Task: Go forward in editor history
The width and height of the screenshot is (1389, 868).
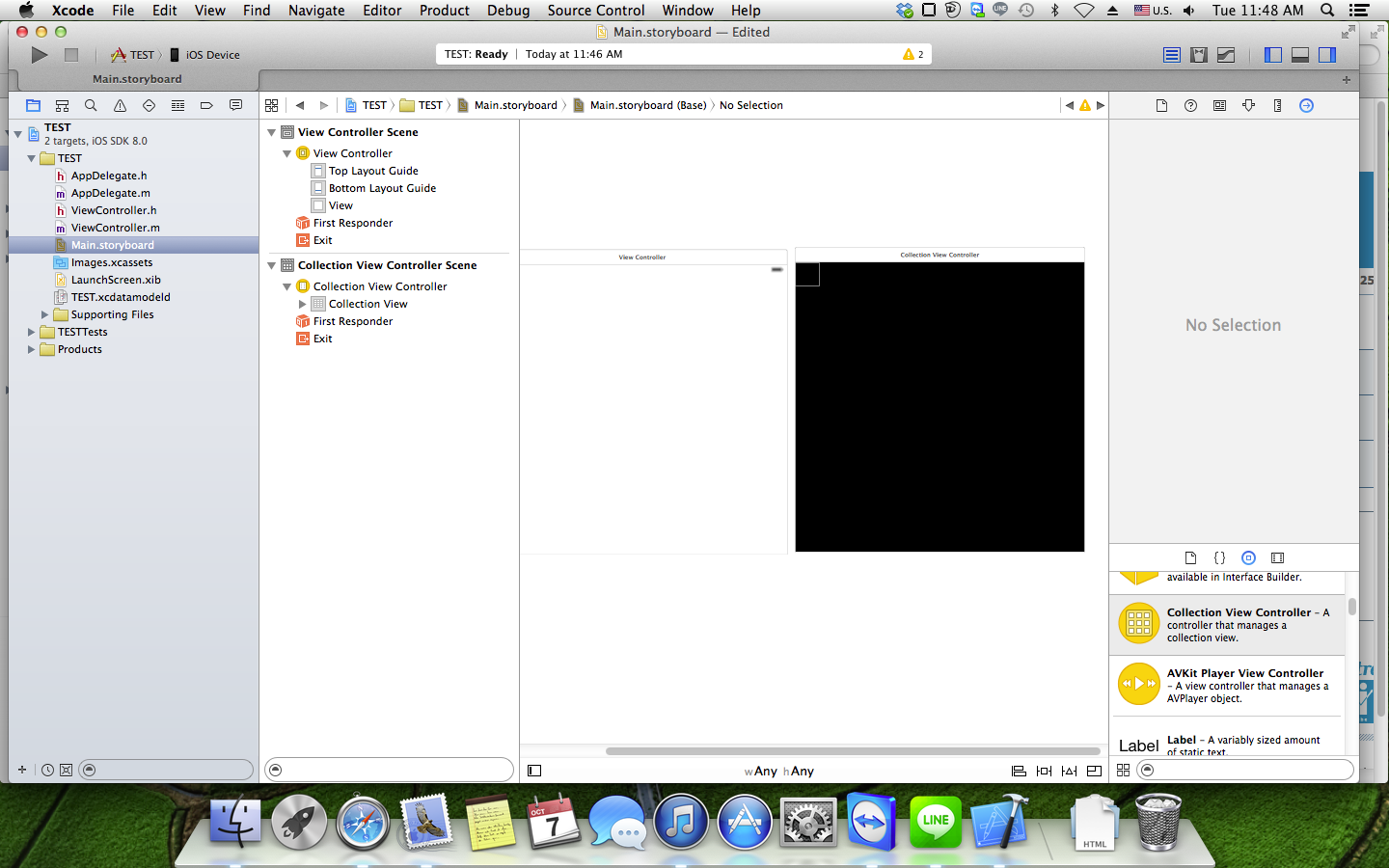Action: pos(324,105)
